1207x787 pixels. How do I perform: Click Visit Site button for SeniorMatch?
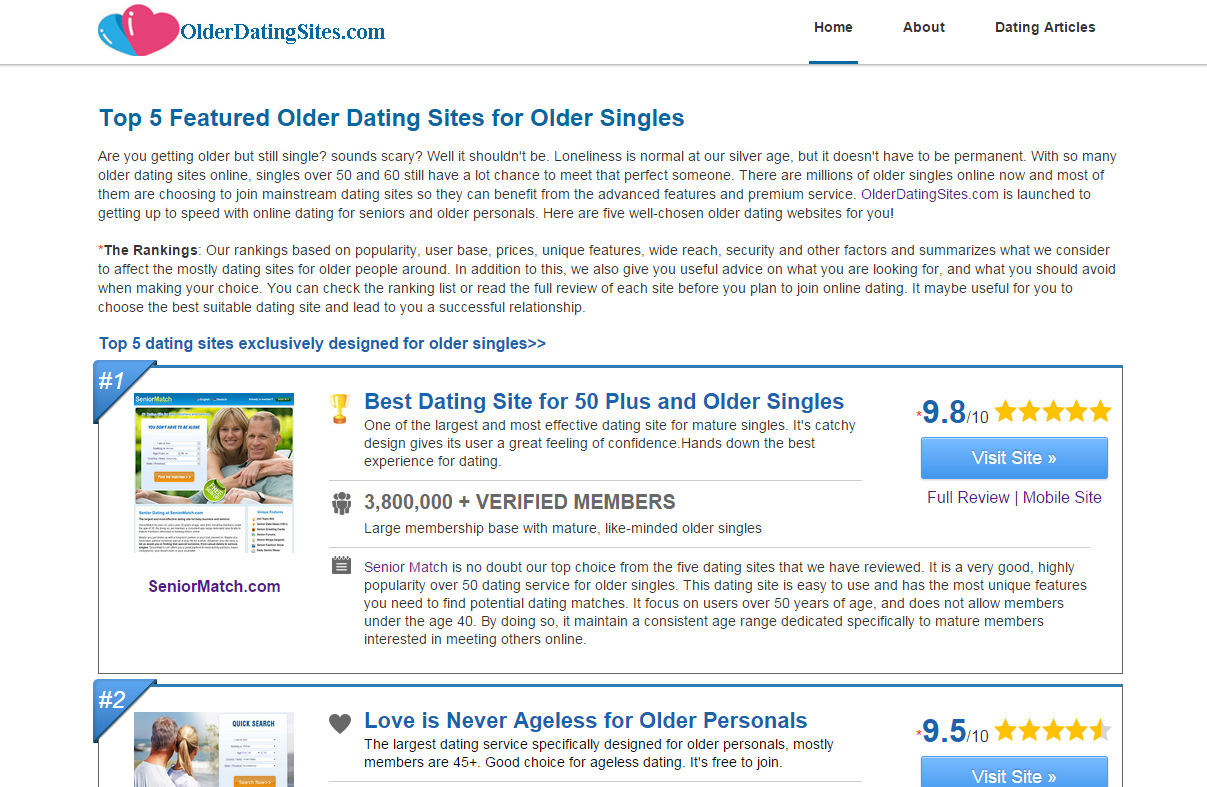tap(1014, 458)
